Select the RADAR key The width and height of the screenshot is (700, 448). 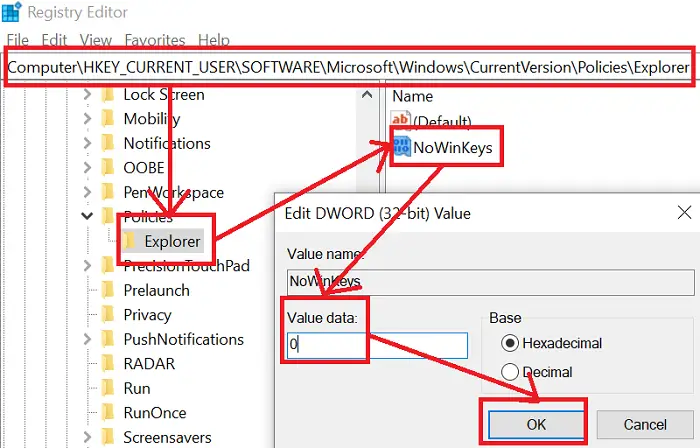[149, 364]
